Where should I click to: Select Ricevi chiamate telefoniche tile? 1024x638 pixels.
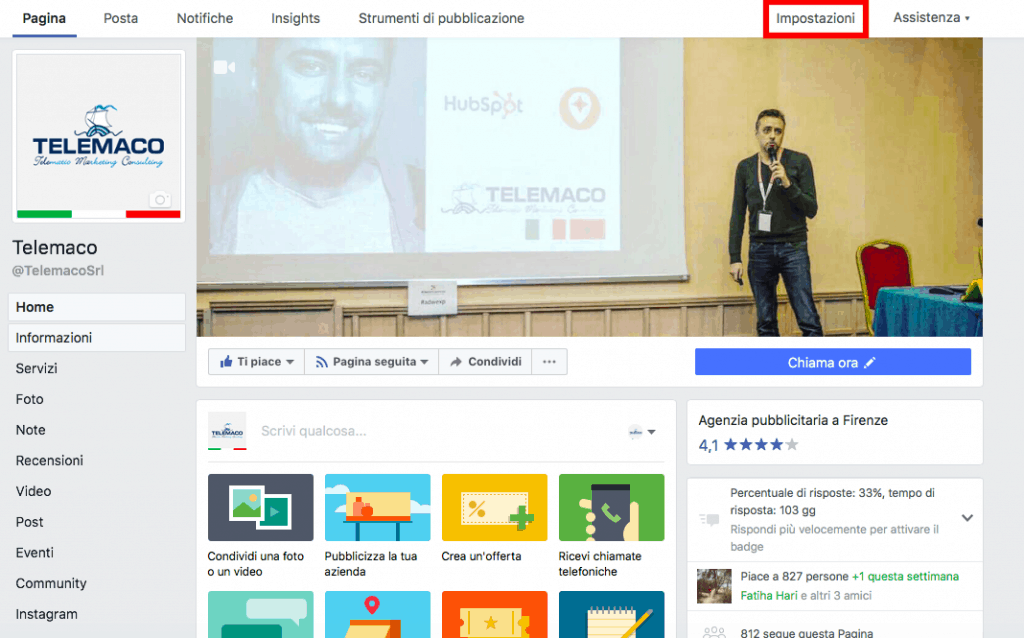click(x=611, y=526)
